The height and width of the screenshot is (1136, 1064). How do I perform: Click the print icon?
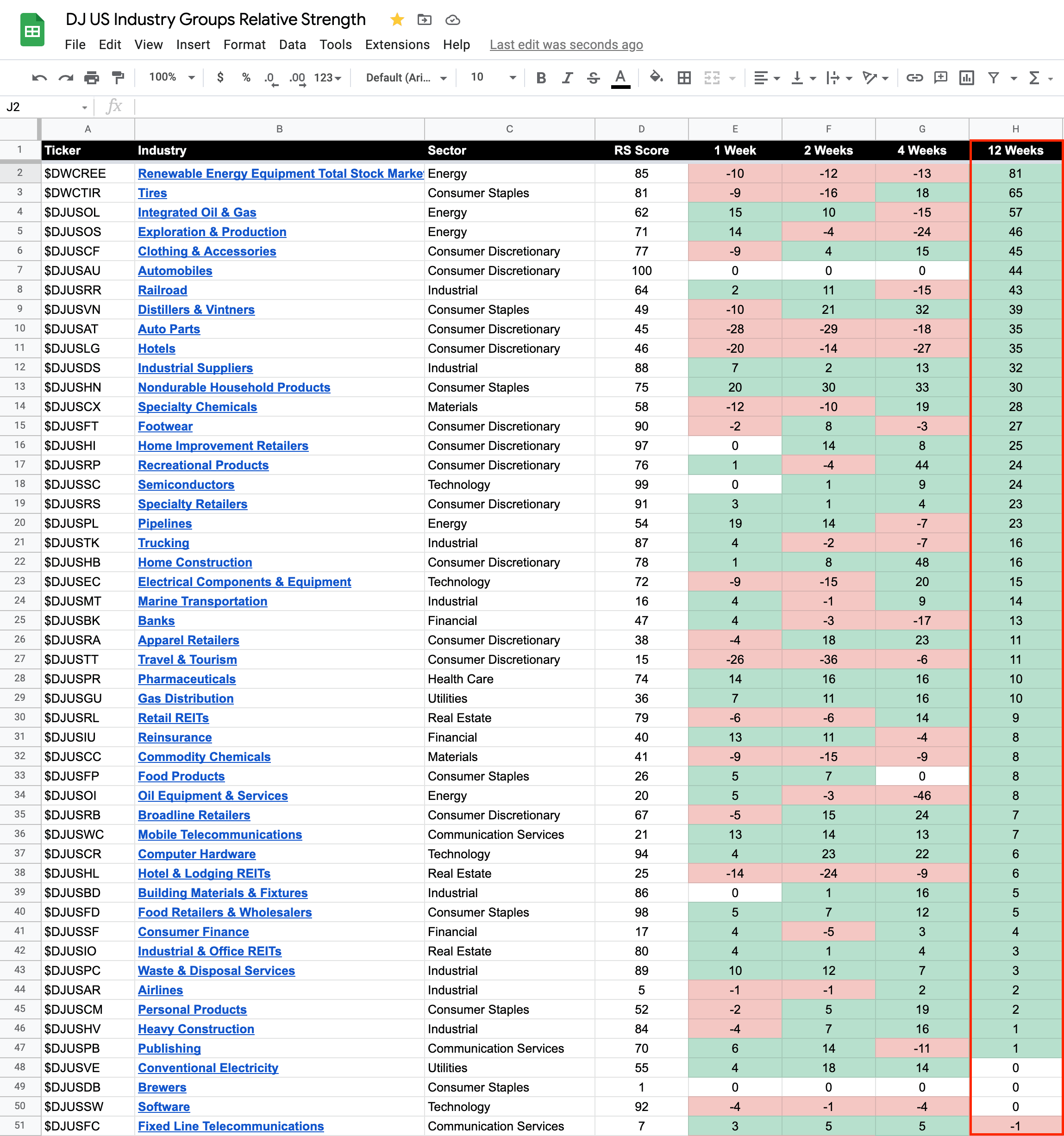coord(91,78)
